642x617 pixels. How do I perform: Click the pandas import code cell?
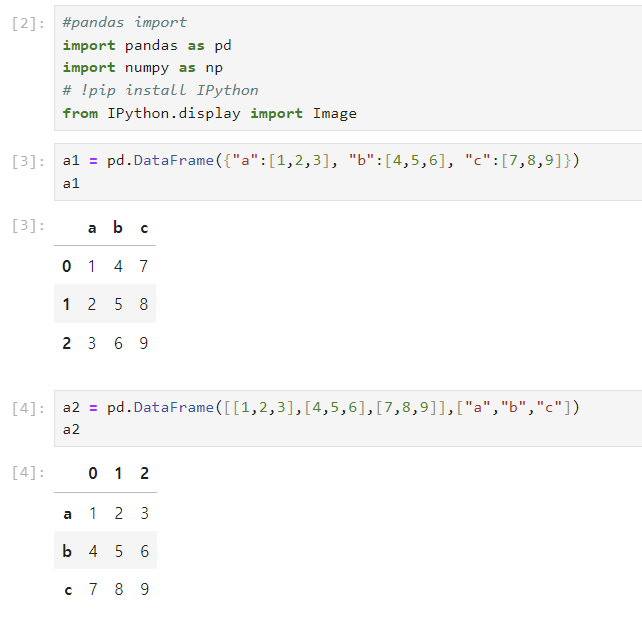point(348,68)
